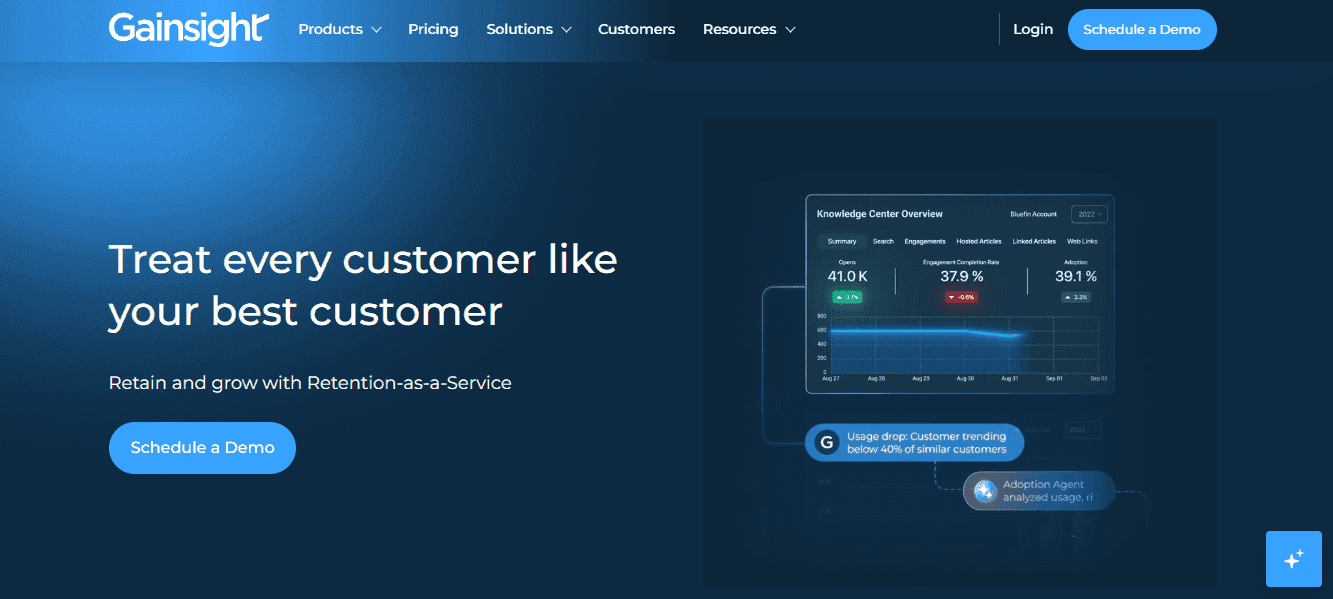Select Customers in the navigation bar

click(636, 29)
